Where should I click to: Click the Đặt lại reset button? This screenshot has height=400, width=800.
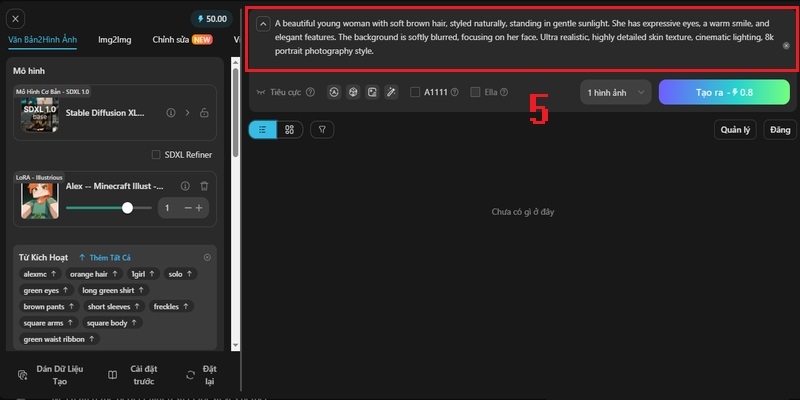click(x=203, y=375)
